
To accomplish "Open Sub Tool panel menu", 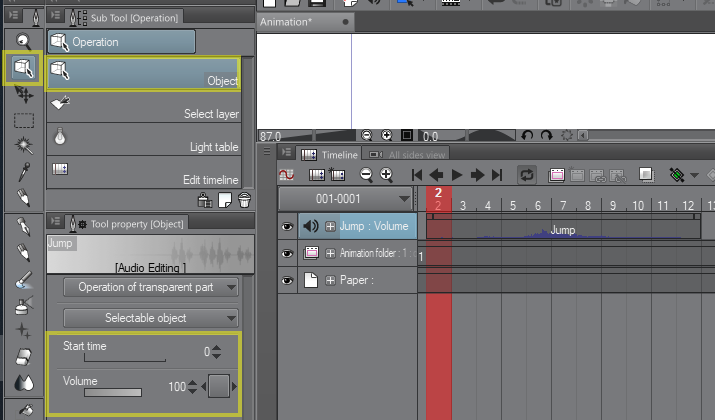I will [55, 16].
